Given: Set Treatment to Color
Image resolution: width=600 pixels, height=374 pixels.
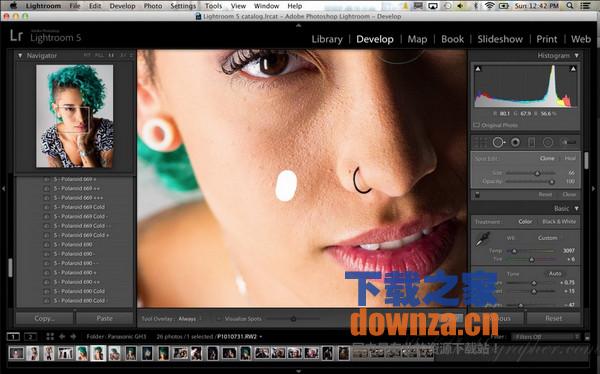Looking at the screenshot, I should (x=525, y=222).
